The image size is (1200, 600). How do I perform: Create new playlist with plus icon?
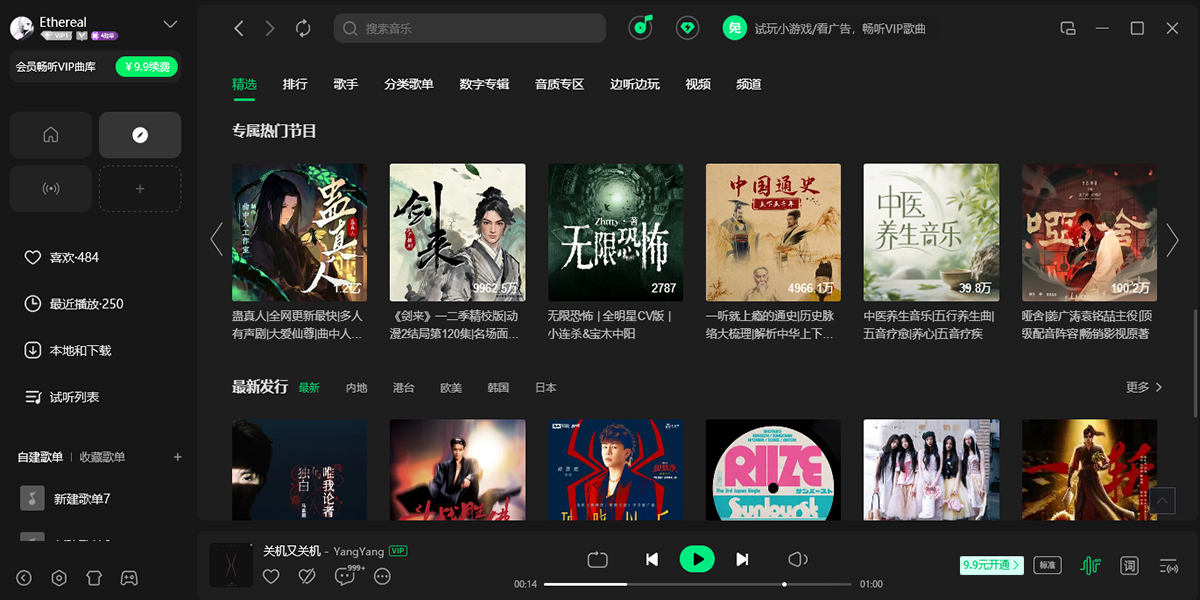coord(178,457)
